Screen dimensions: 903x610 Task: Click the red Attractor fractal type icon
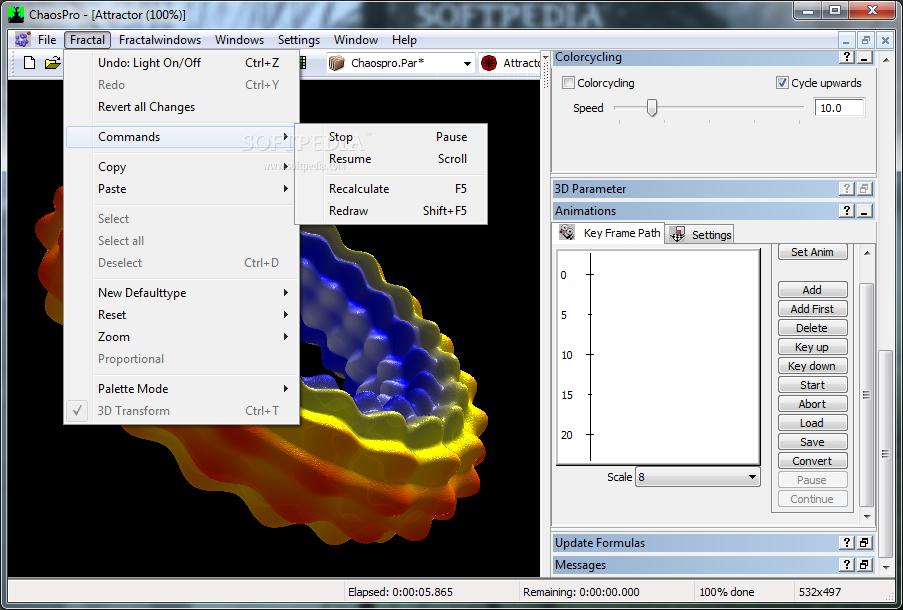pyautogui.click(x=489, y=63)
